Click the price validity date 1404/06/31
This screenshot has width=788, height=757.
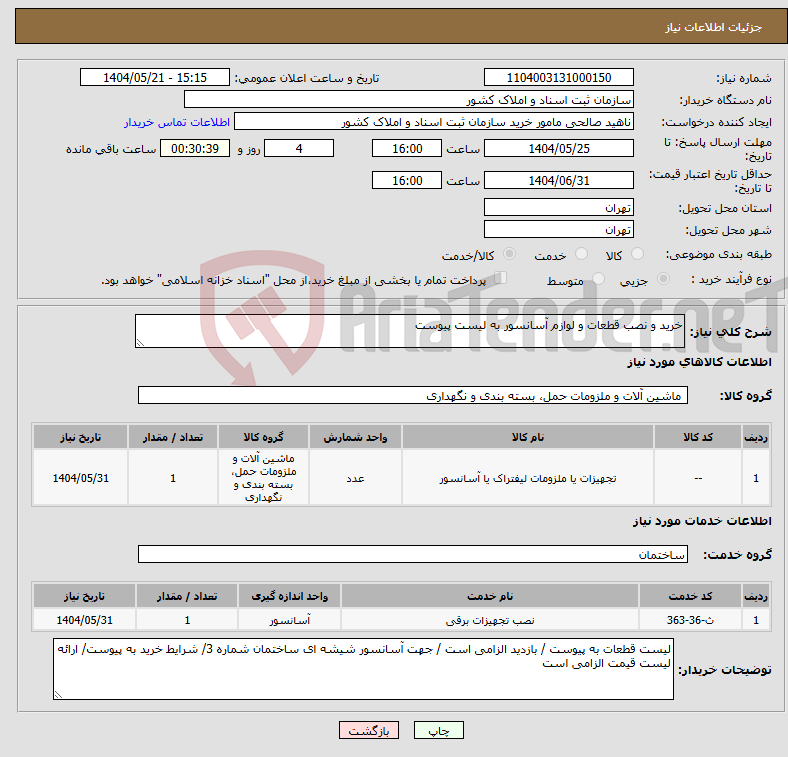coord(558,180)
